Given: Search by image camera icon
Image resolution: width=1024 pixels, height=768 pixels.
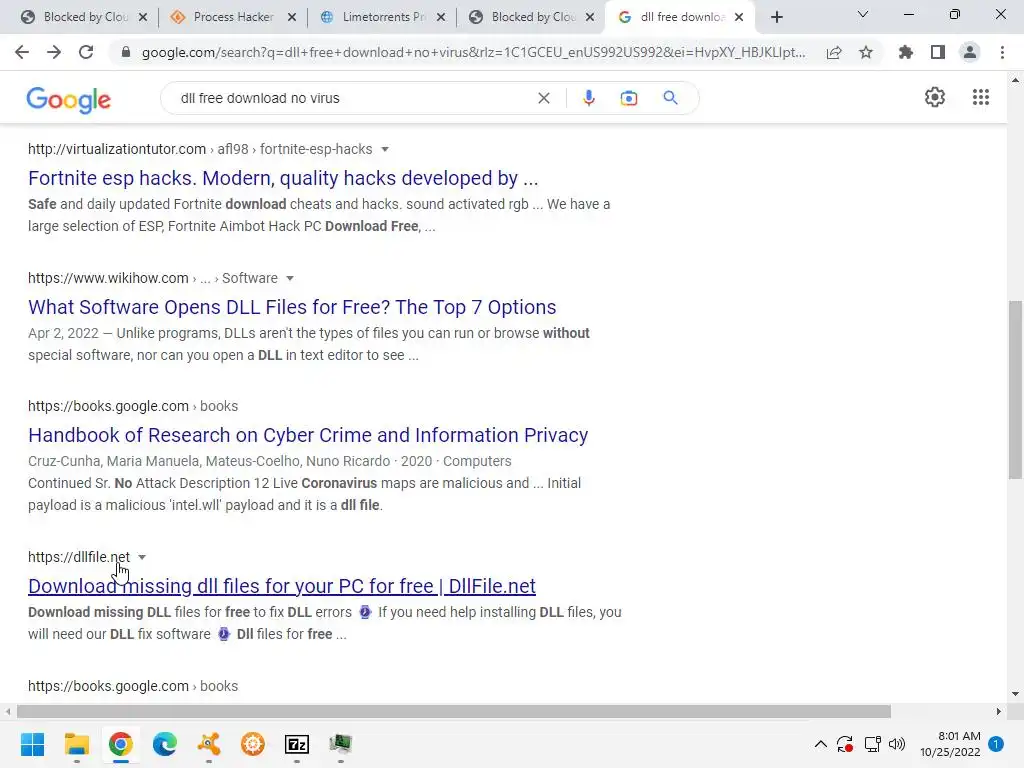Looking at the screenshot, I should pyautogui.click(x=629, y=98).
